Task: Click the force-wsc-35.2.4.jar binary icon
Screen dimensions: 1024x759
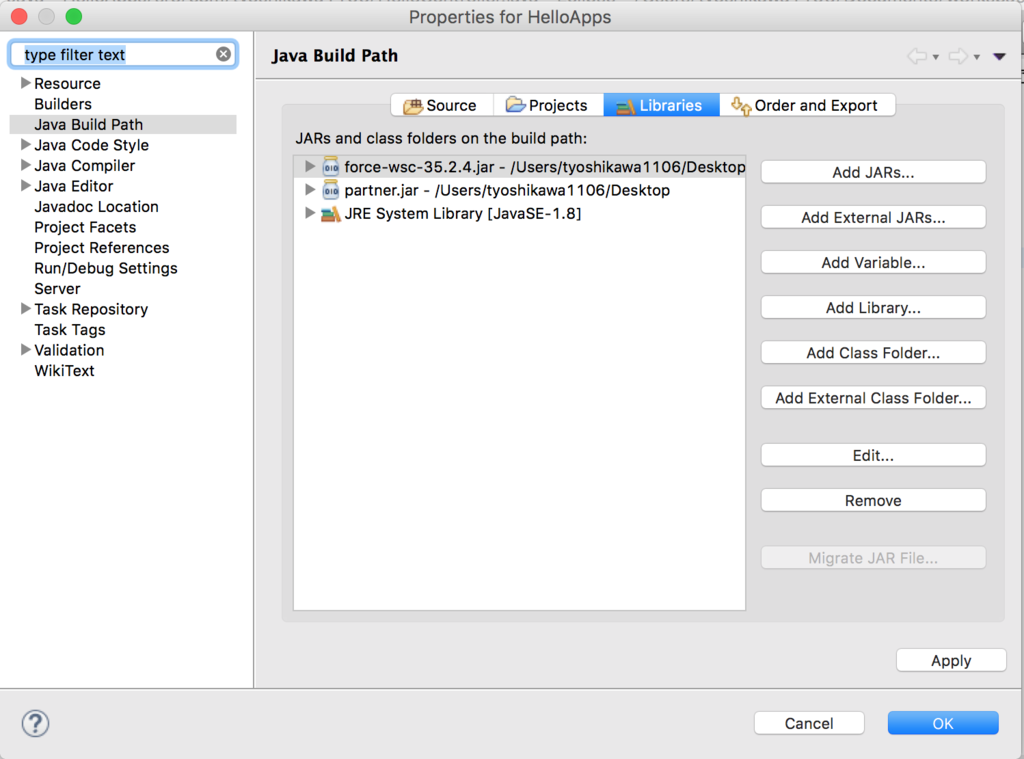Action: 331,166
